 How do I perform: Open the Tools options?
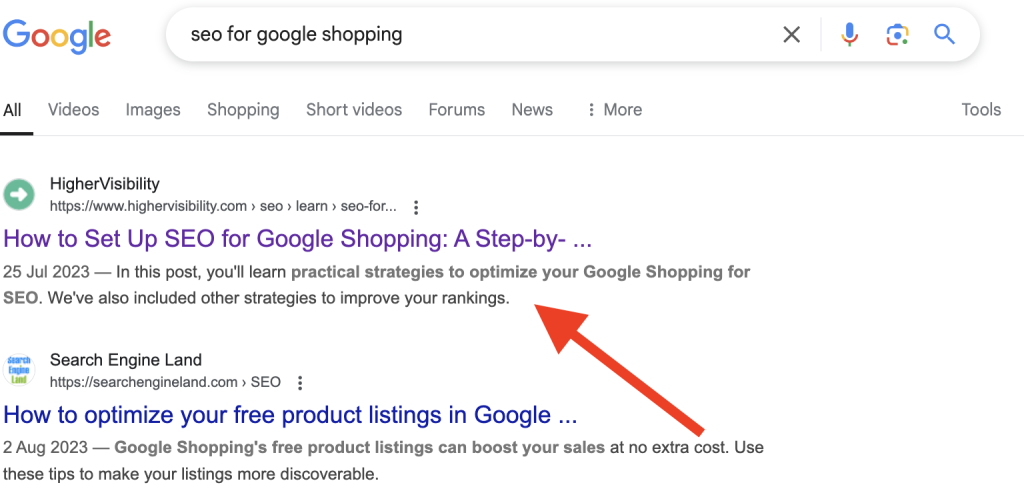click(981, 110)
